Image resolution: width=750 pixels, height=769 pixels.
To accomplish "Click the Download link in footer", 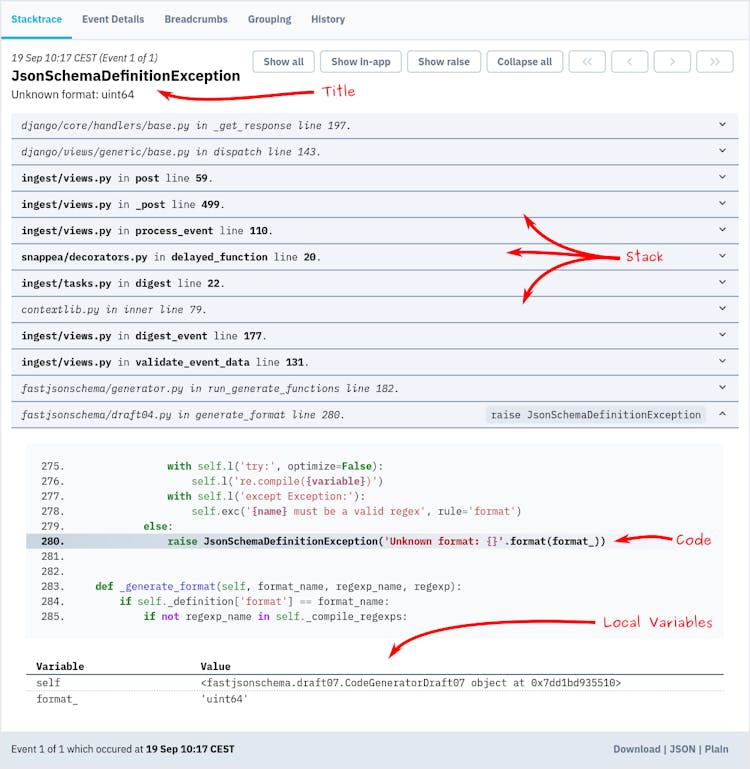I will pyautogui.click(x=637, y=749).
